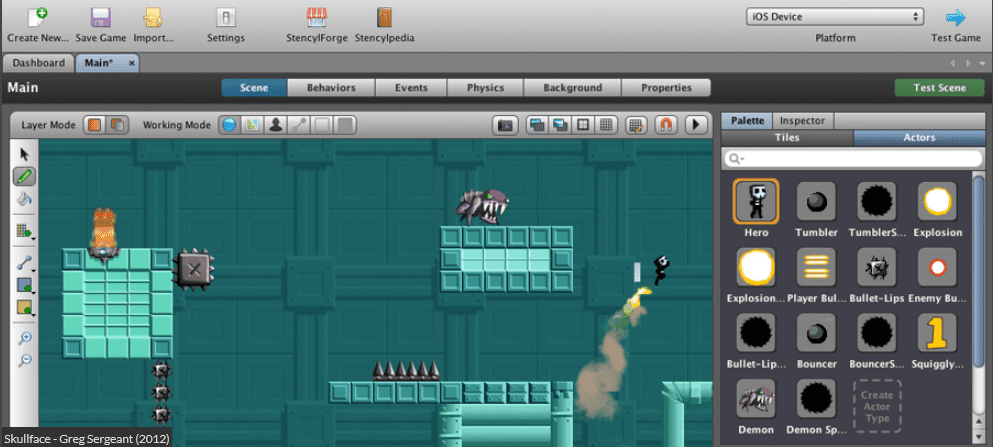Select the Hero actor thumbnail
This screenshot has width=993, height=447.
tap(756, 202)
